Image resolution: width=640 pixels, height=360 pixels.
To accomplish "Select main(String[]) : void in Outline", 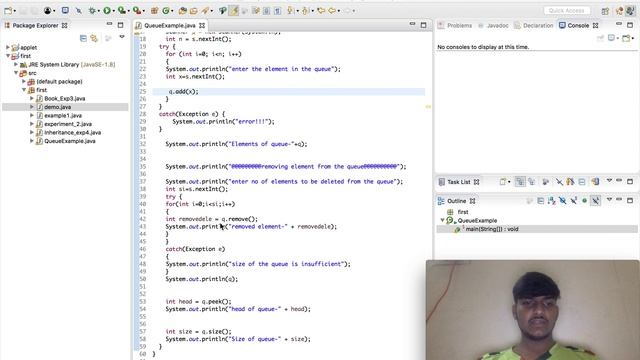I will 492,229.
